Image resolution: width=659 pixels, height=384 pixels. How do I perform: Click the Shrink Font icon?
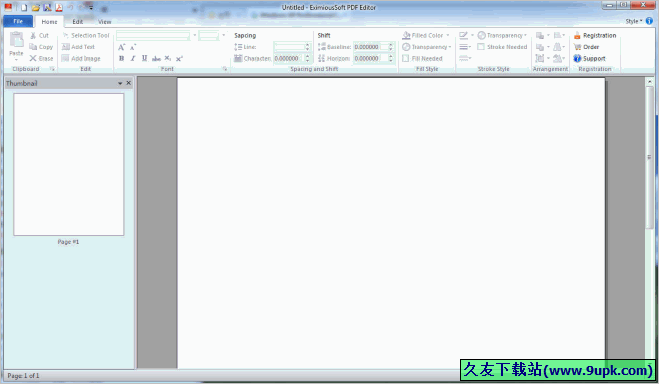click(133, 47)
